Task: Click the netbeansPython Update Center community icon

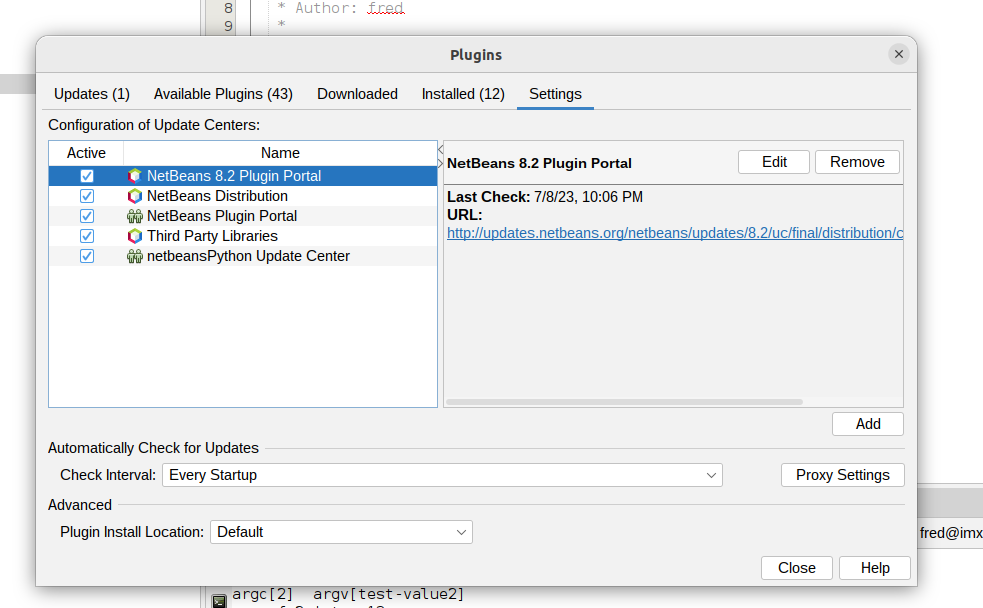Action: coord(135,256)
